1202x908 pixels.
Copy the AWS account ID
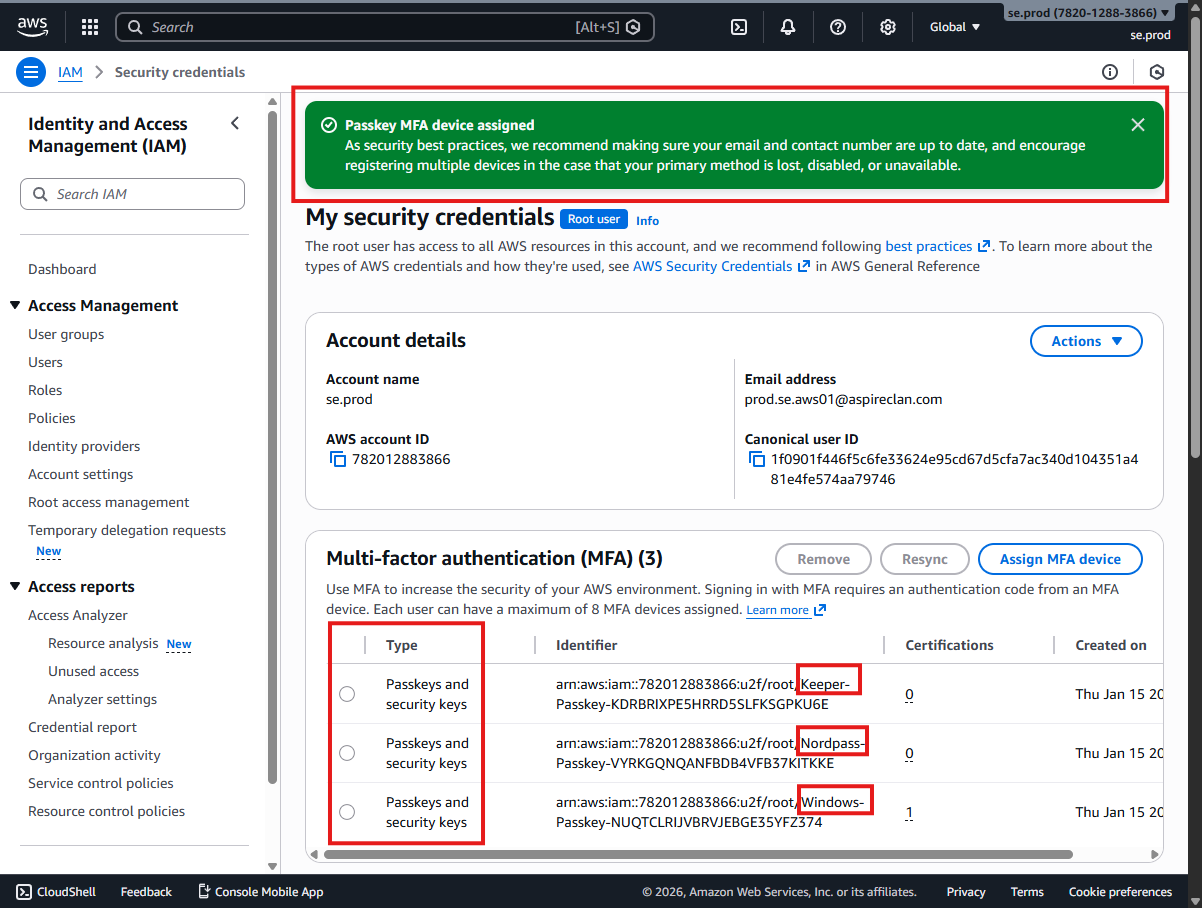337,459
